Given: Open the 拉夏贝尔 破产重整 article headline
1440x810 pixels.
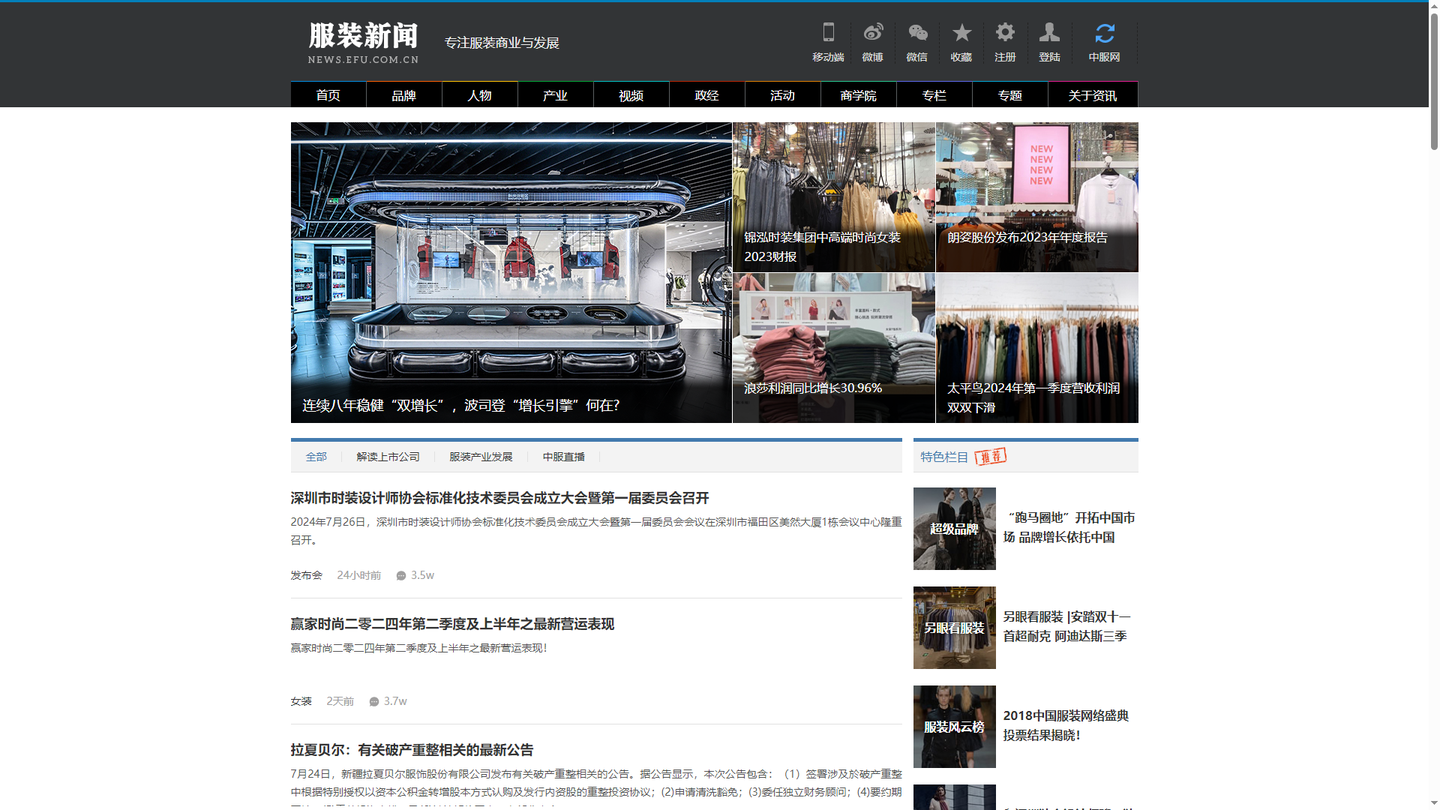Looking at the screenshot, I should tap(412, 750).
